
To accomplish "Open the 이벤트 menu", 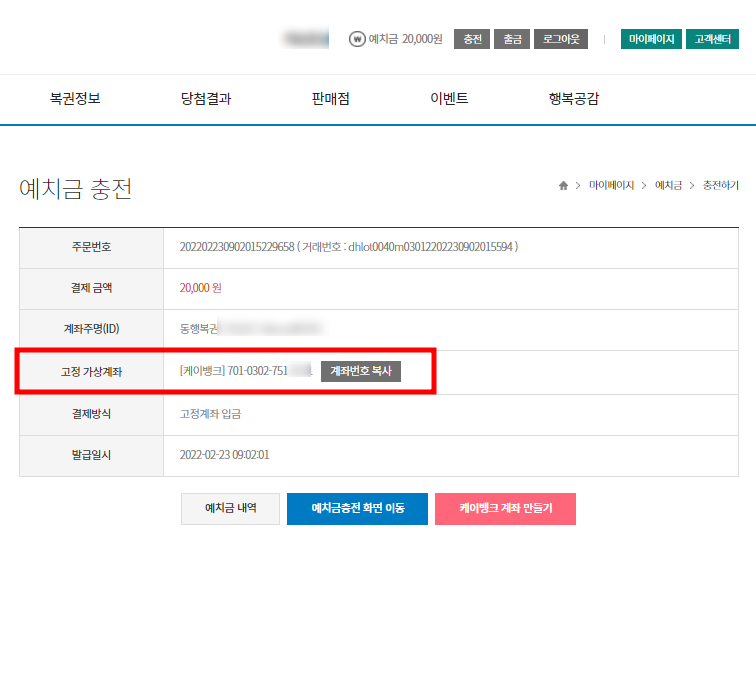I will tap(449, 98).
